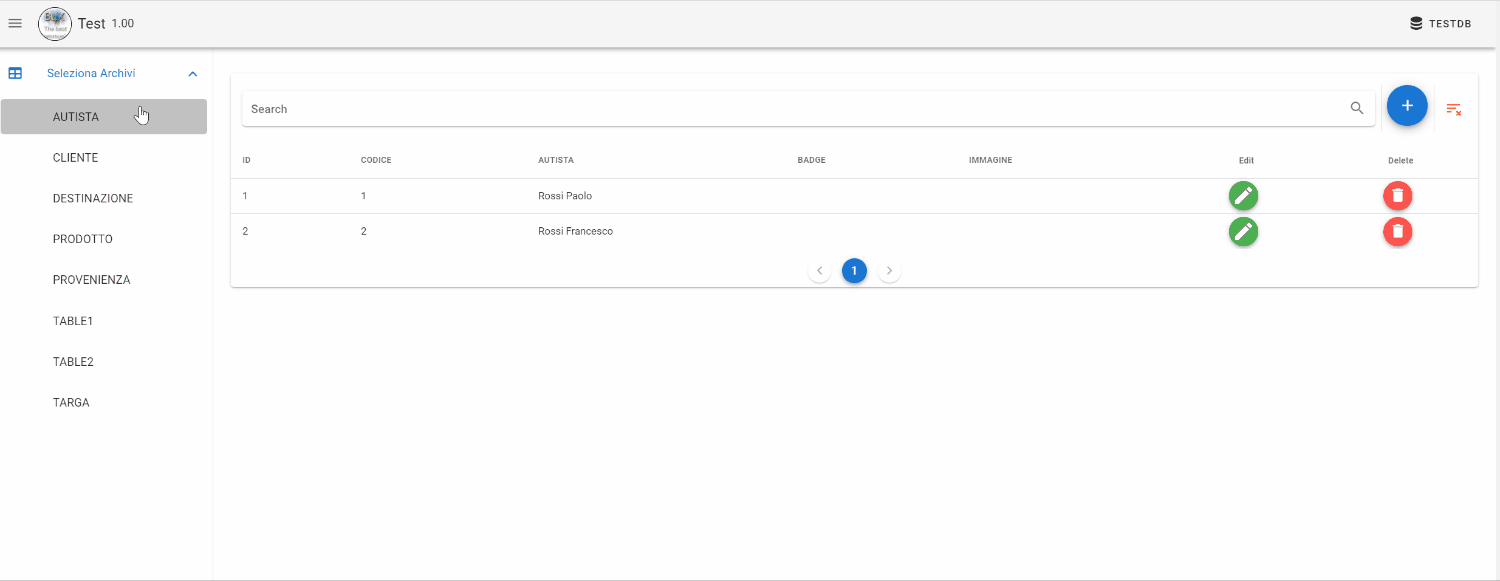Open the TABLE1 archive

tap(104, 321)
